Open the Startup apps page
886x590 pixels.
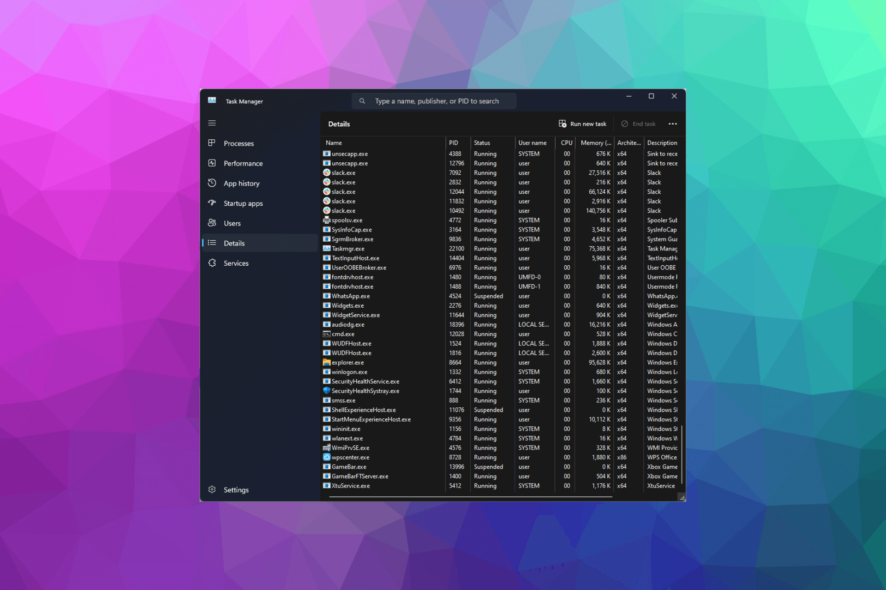[x=261, y=203]
